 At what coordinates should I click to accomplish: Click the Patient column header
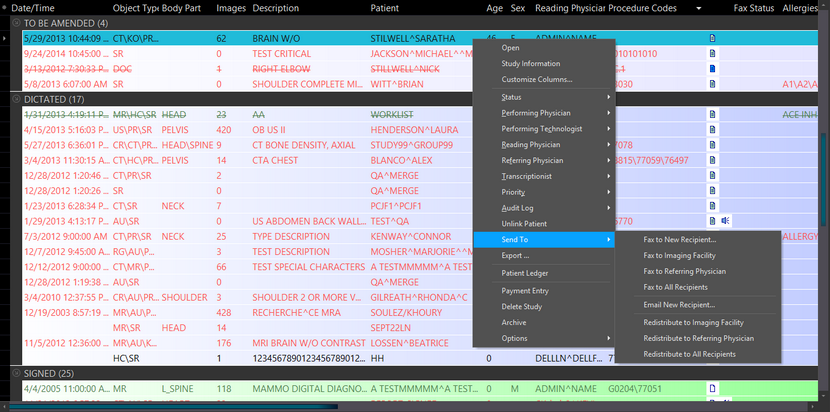click(385, 7)
